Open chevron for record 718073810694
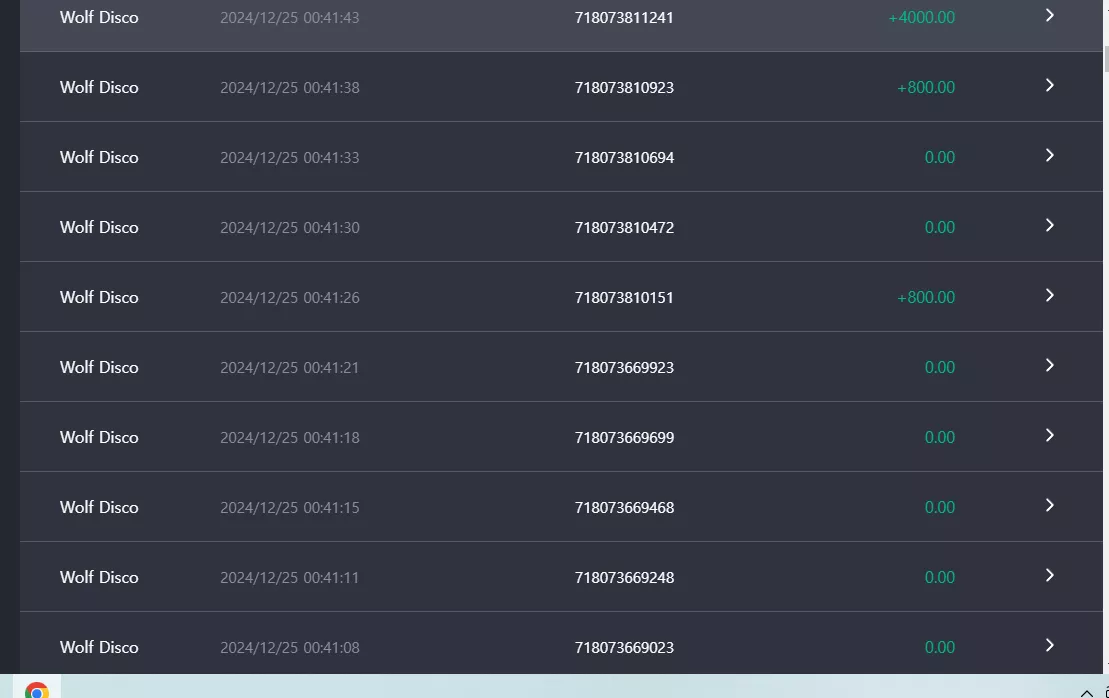Viewport: 1109px width, 698px height. point(1050,156)
